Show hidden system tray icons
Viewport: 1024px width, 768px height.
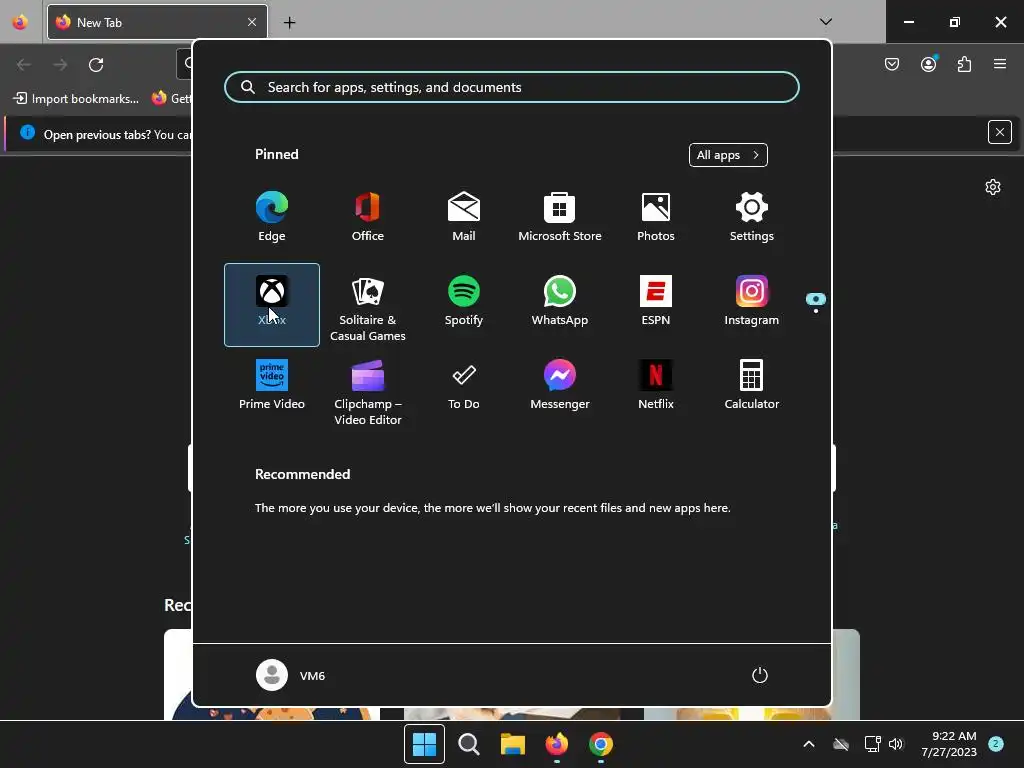pos(808,744)
